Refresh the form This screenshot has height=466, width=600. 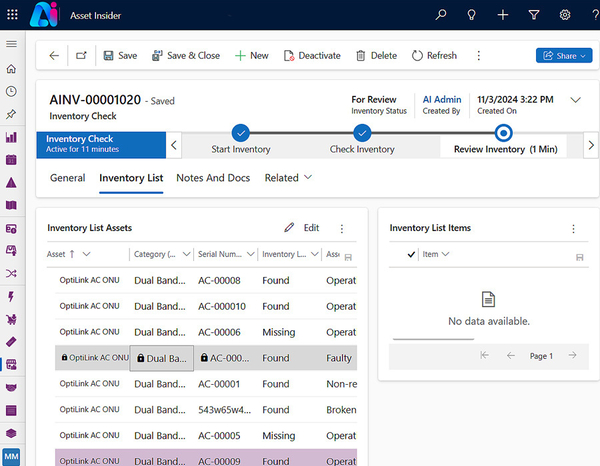[x=434, y=56]
